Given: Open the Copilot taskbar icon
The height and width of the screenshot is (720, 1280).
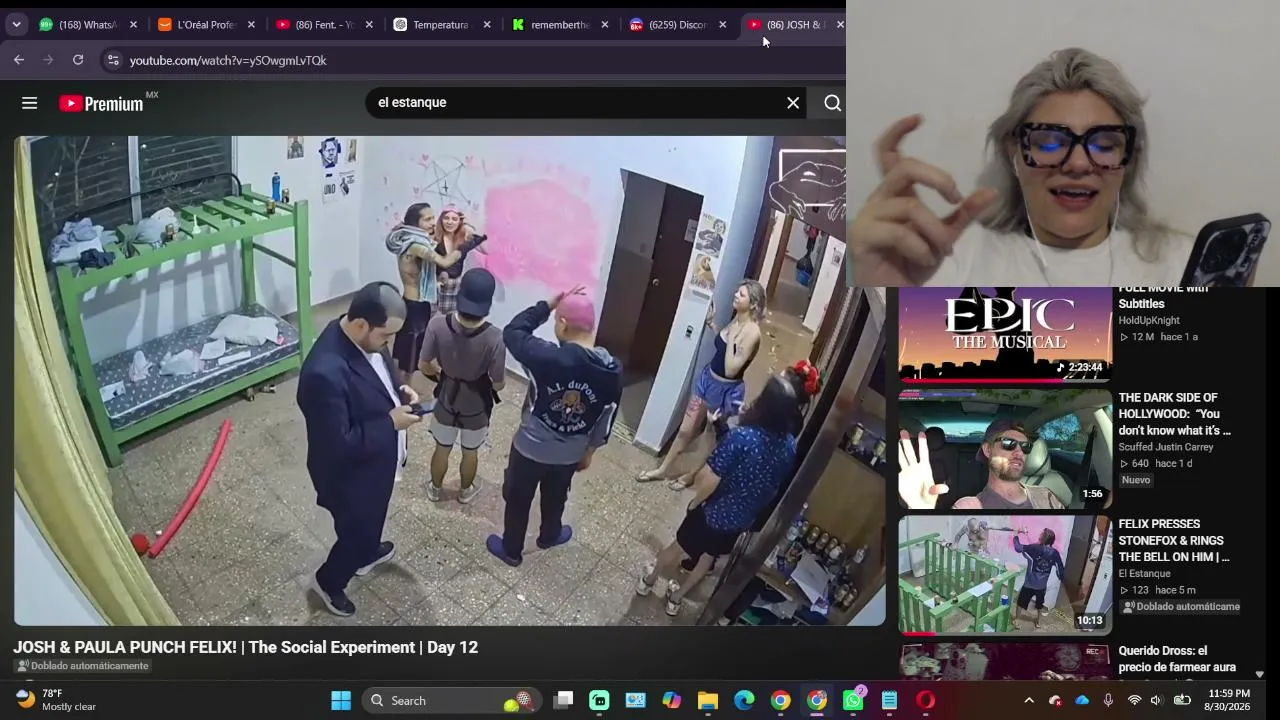Looking at the screenshot, I should click(671, 700).
